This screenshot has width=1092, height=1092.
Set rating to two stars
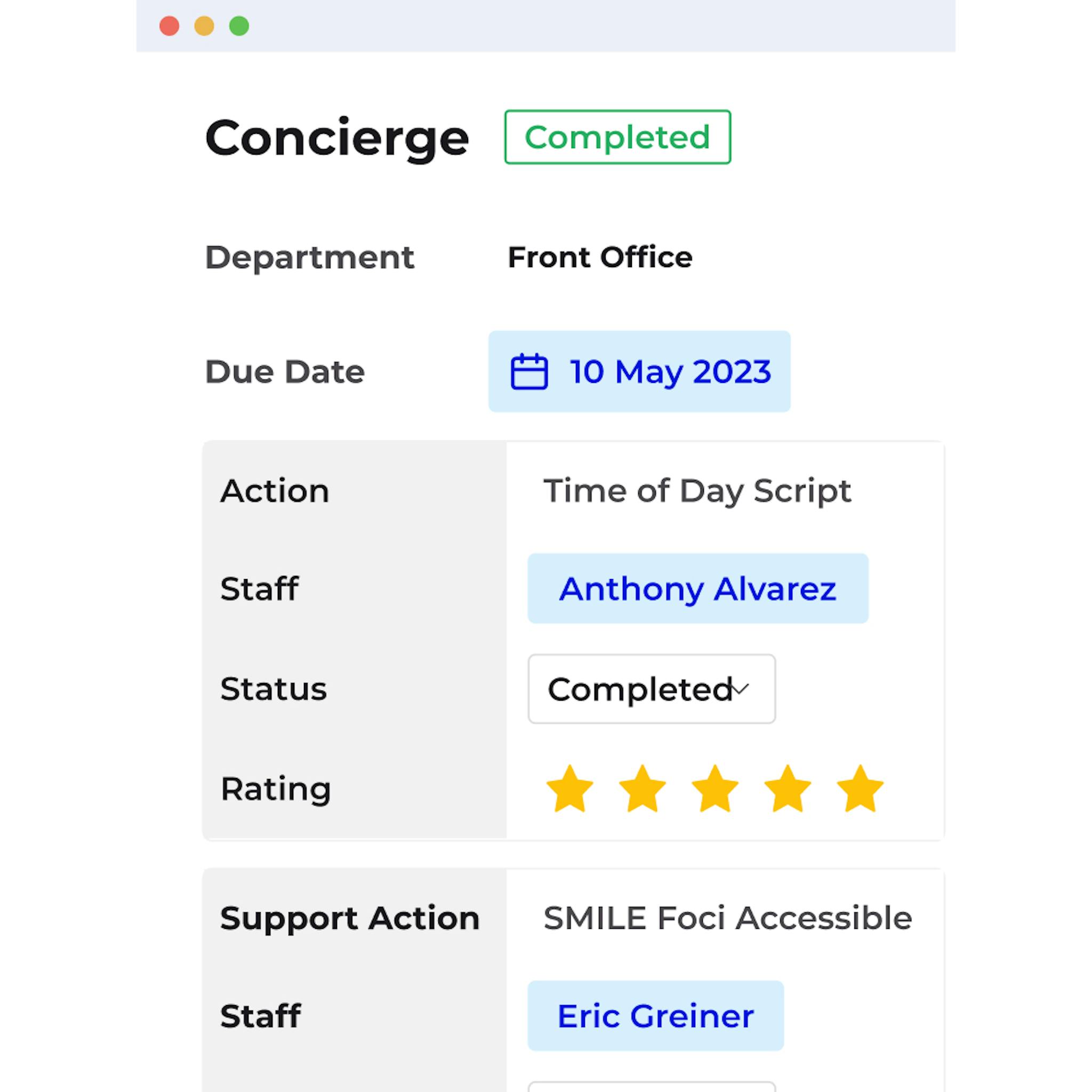tap(642, 789)
